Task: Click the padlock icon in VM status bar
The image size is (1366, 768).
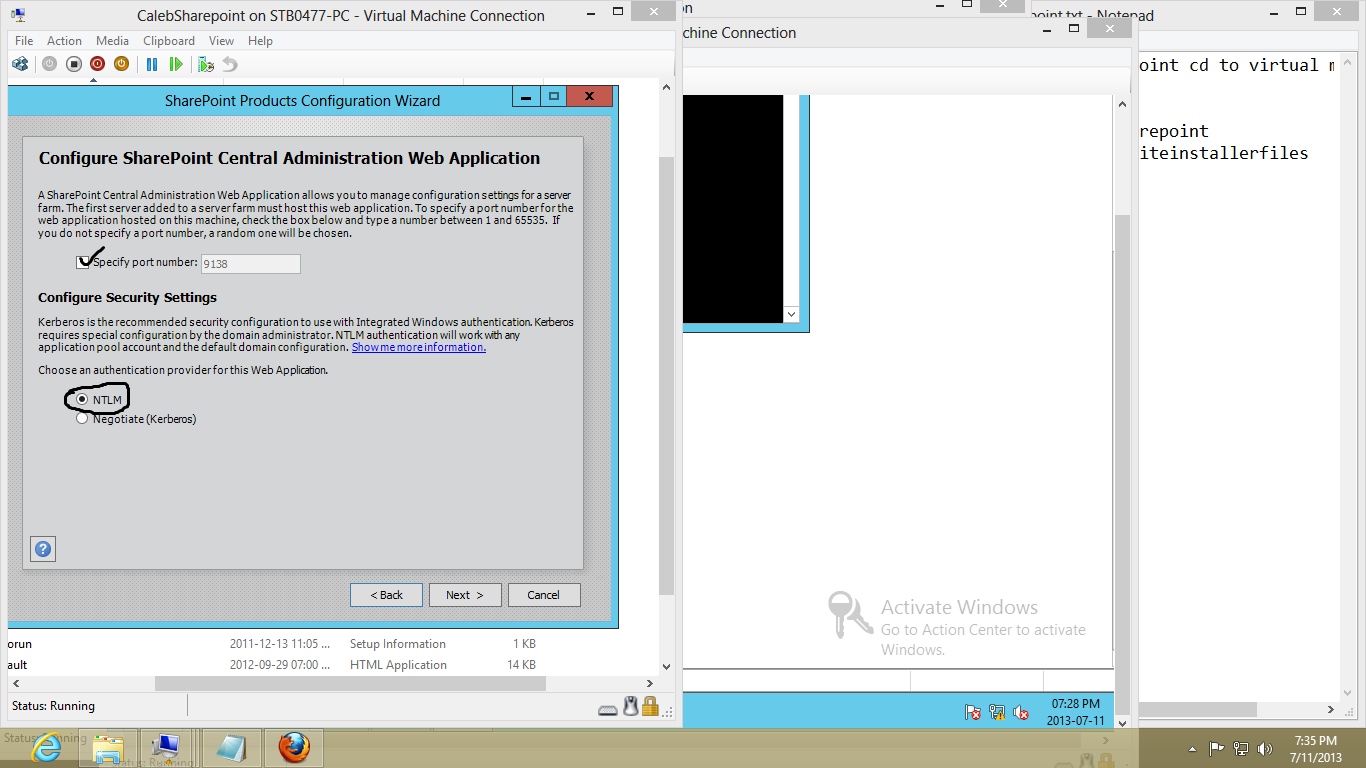Action: click(x=650, y=706)
